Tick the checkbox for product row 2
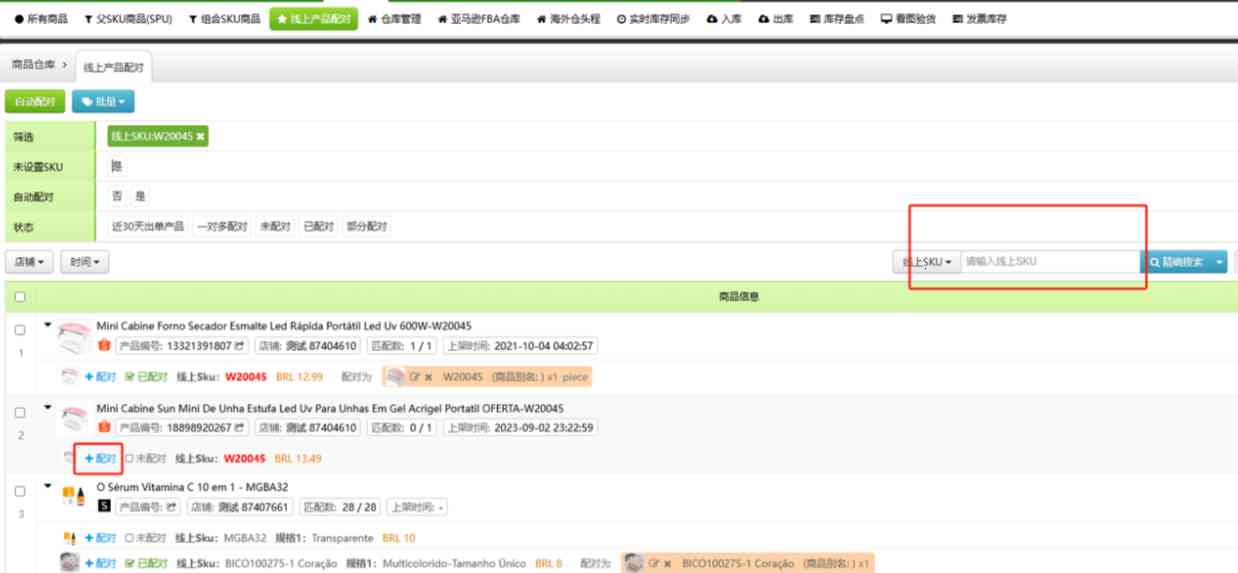Viewport: 1238px width, 573px height. 20,412
